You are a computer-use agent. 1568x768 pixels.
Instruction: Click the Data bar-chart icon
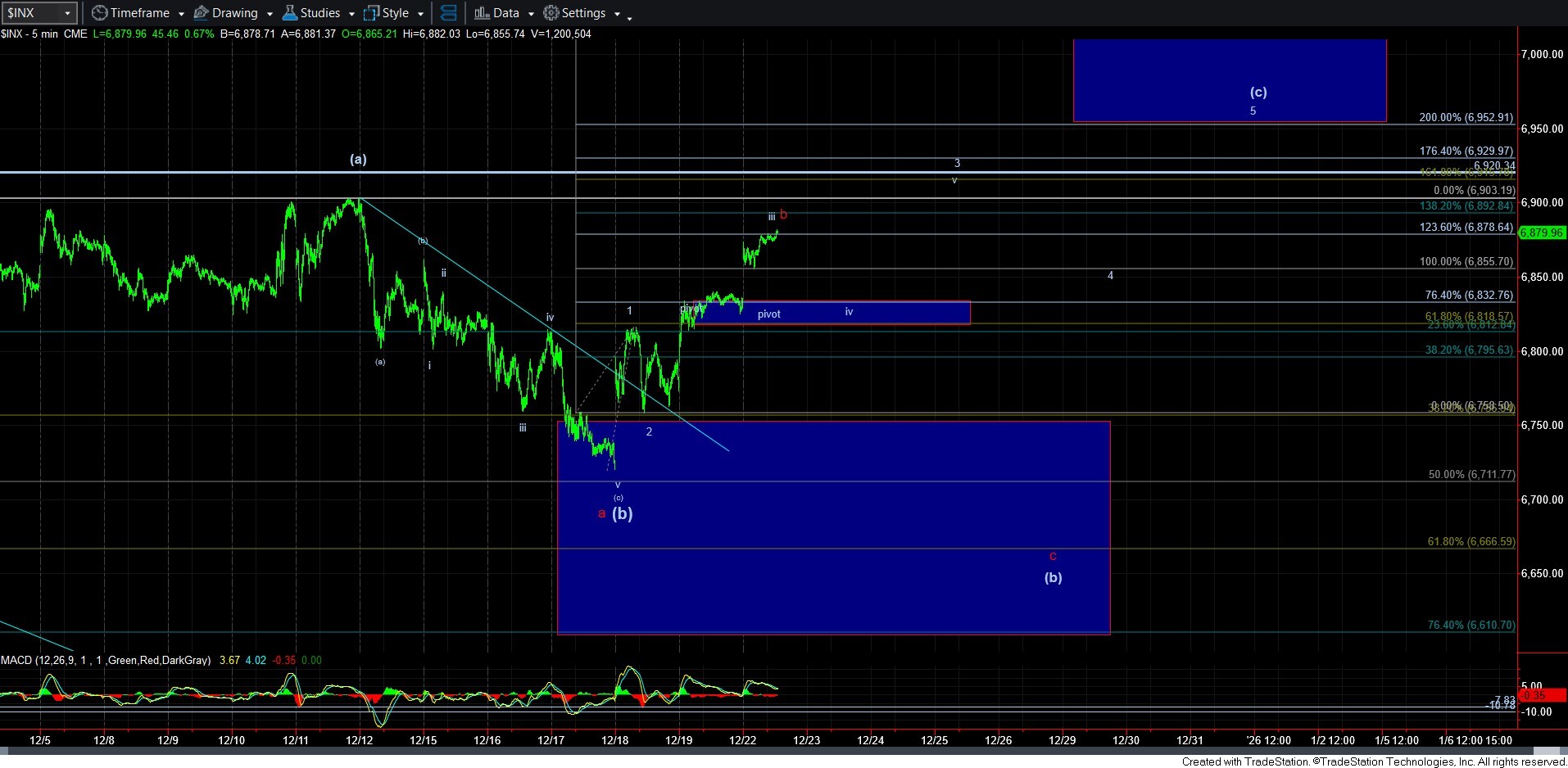pos(482,13)
